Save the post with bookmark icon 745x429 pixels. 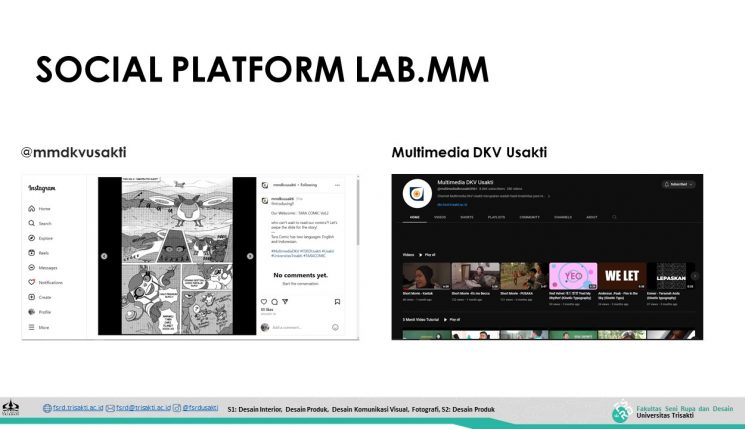click(x=337, y=302)
